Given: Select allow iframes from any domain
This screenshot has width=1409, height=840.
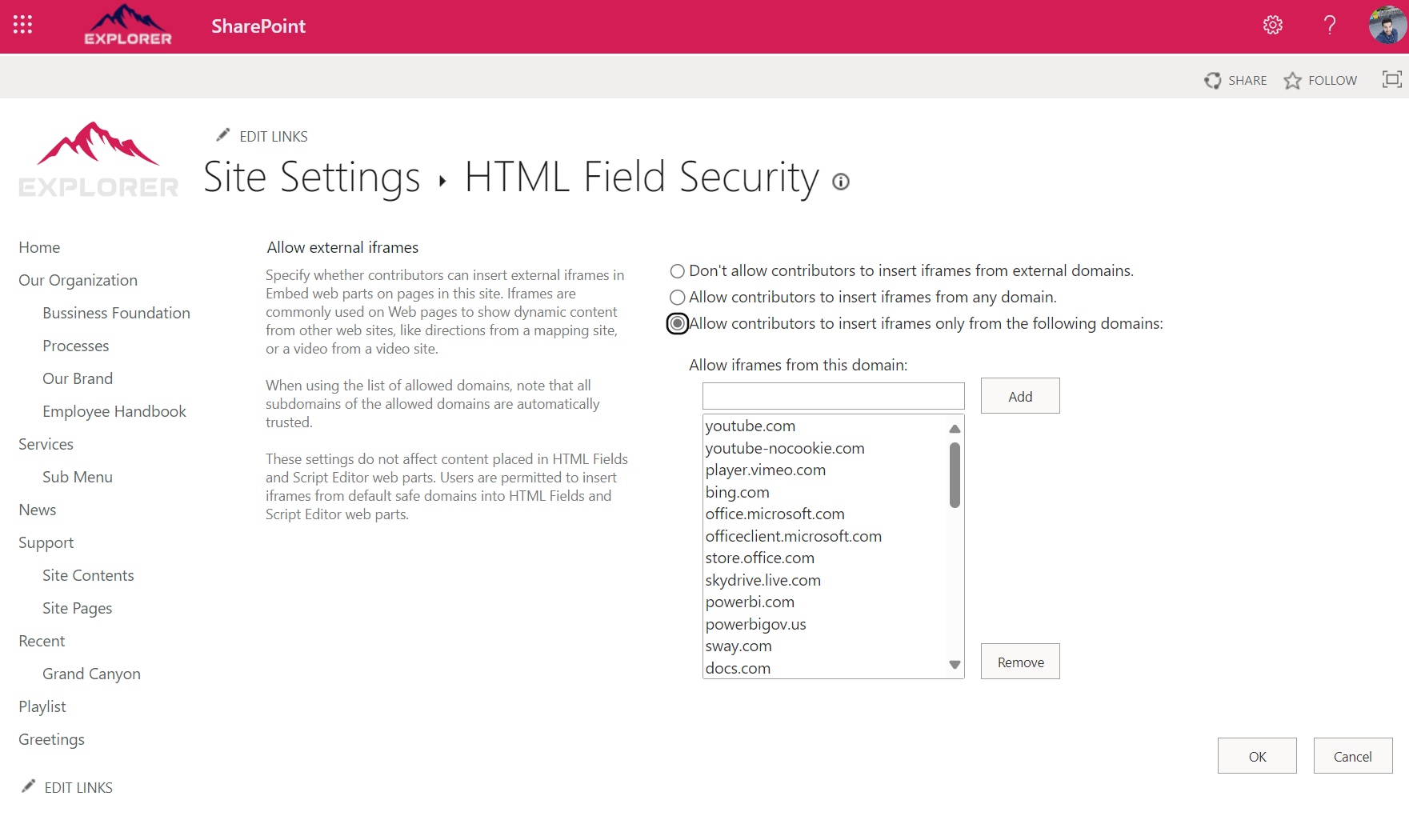Looking at the screenshot, I should click(678, 298).
